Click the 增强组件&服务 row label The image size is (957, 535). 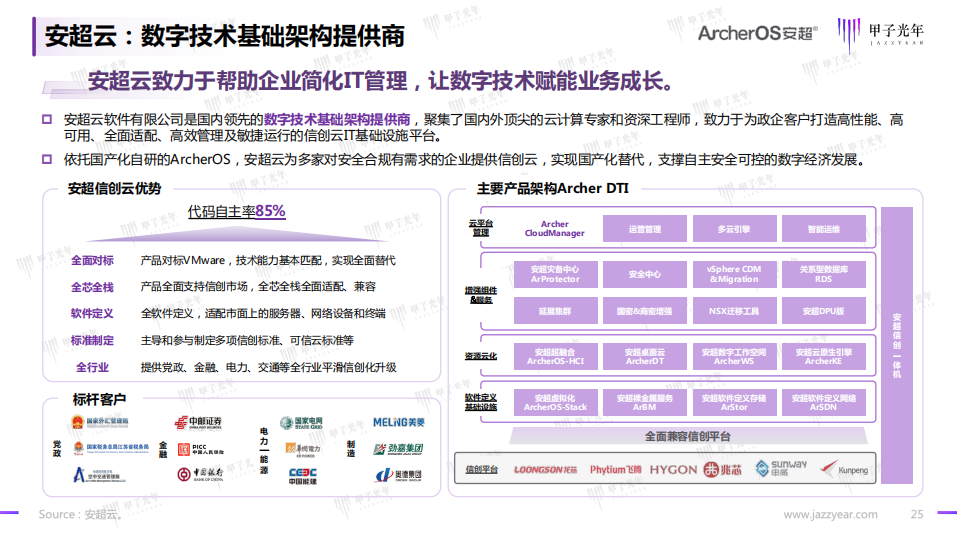tap(481, 295)
